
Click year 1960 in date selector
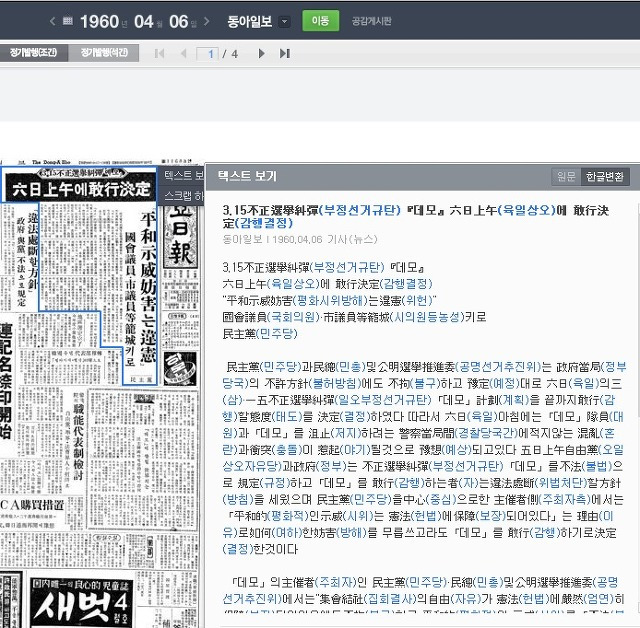pos(100,22)
